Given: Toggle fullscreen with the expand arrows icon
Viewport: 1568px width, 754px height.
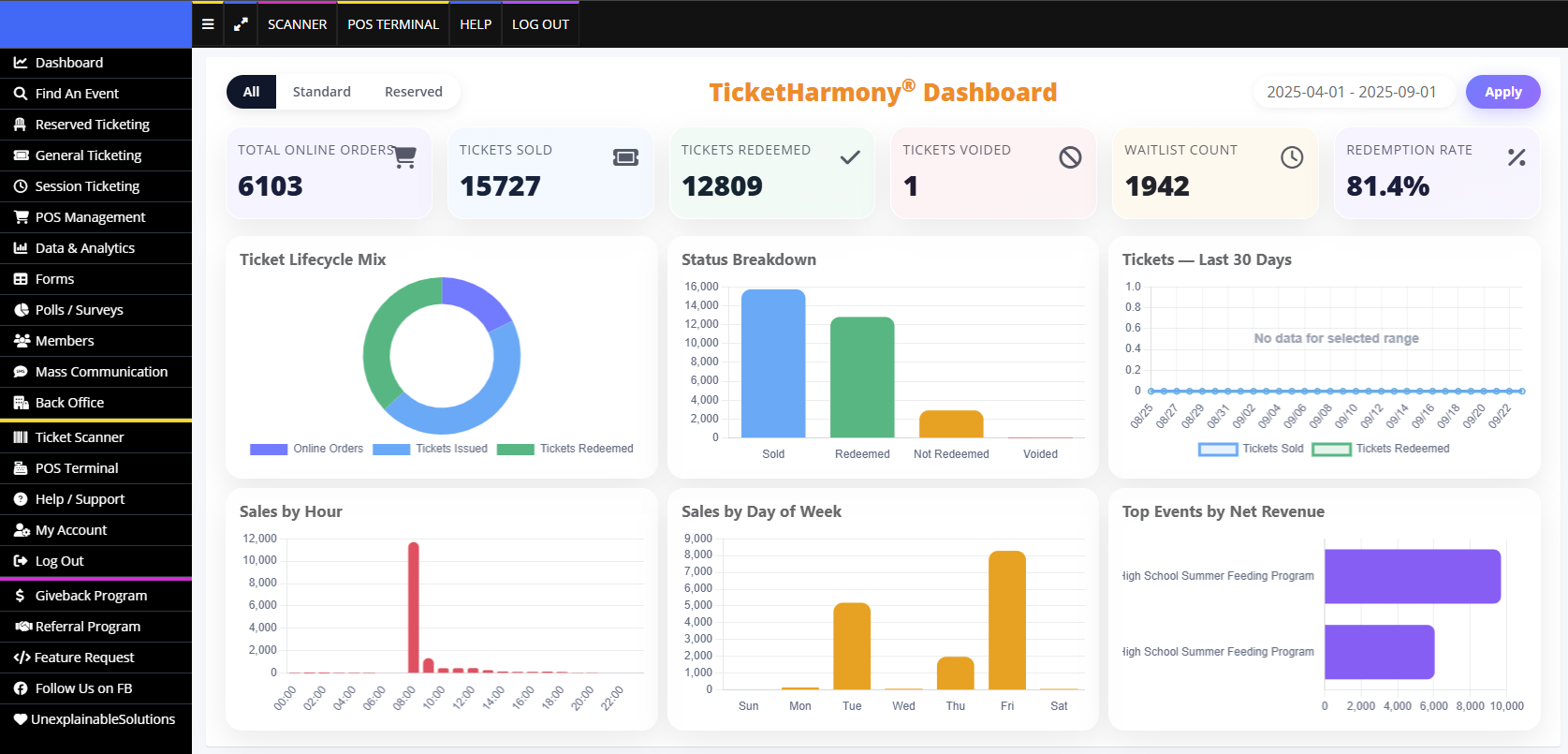Looking at the screenshot, I should (241, 24).
